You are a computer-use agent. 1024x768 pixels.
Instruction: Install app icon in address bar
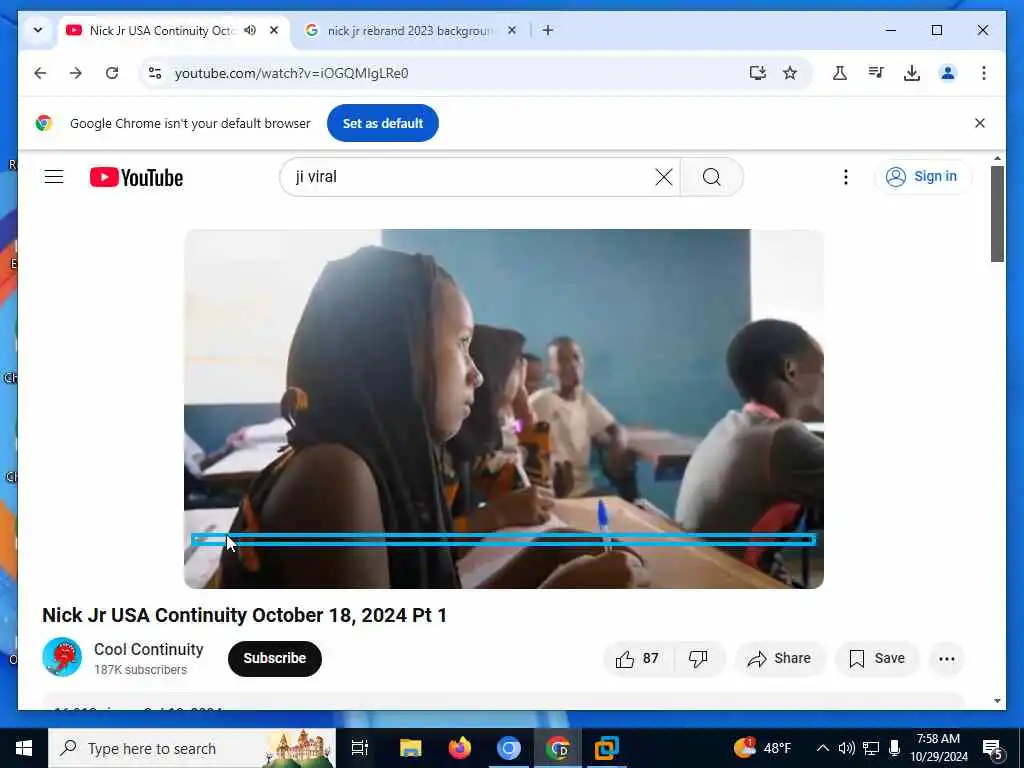coord(758,73)
